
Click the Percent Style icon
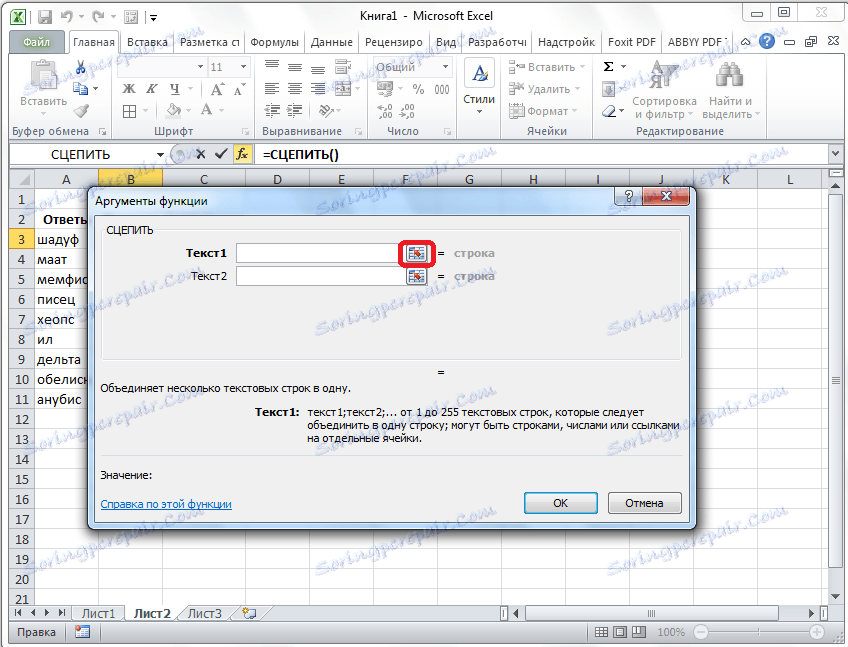[418, 89]
